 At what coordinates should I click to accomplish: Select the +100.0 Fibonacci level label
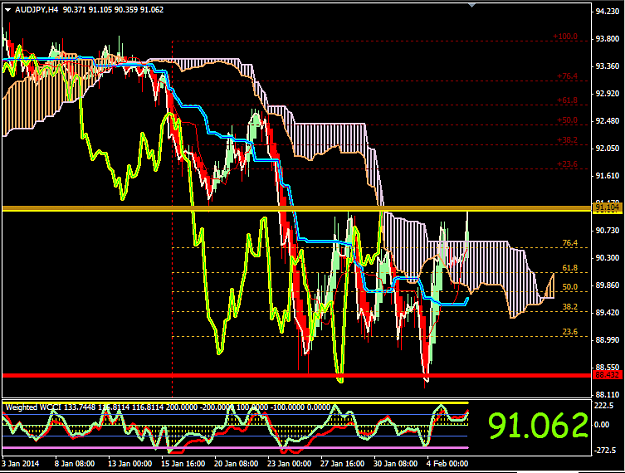click(565, 36)
